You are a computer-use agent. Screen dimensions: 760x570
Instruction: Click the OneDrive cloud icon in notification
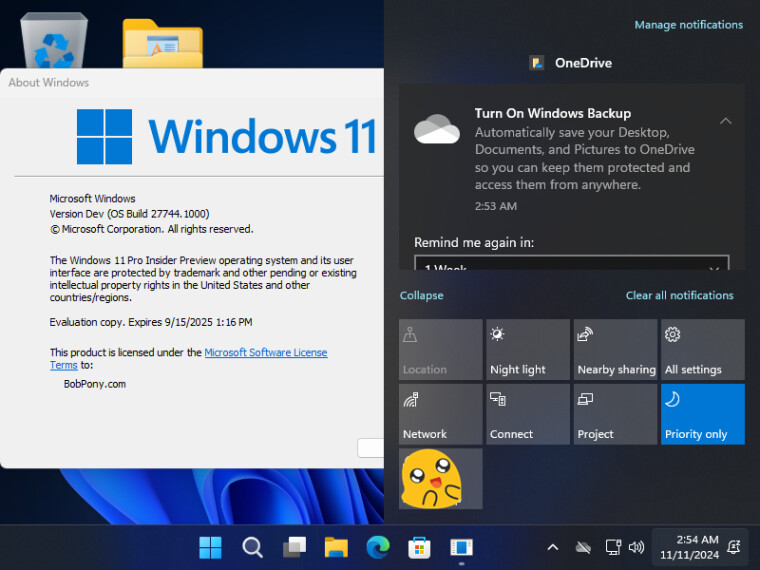pos(437,129)
